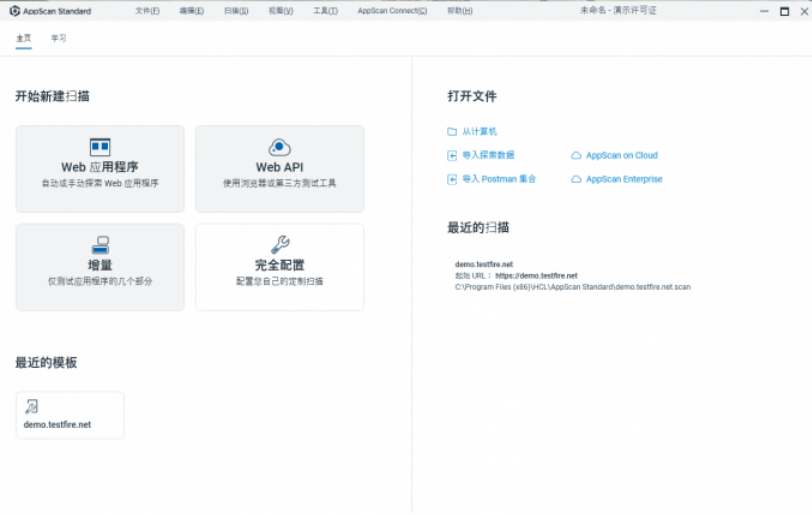This screenshot has height=515, width=812.
Task: Start a Web 应用程序 scan card
Action: coord(100,169)
